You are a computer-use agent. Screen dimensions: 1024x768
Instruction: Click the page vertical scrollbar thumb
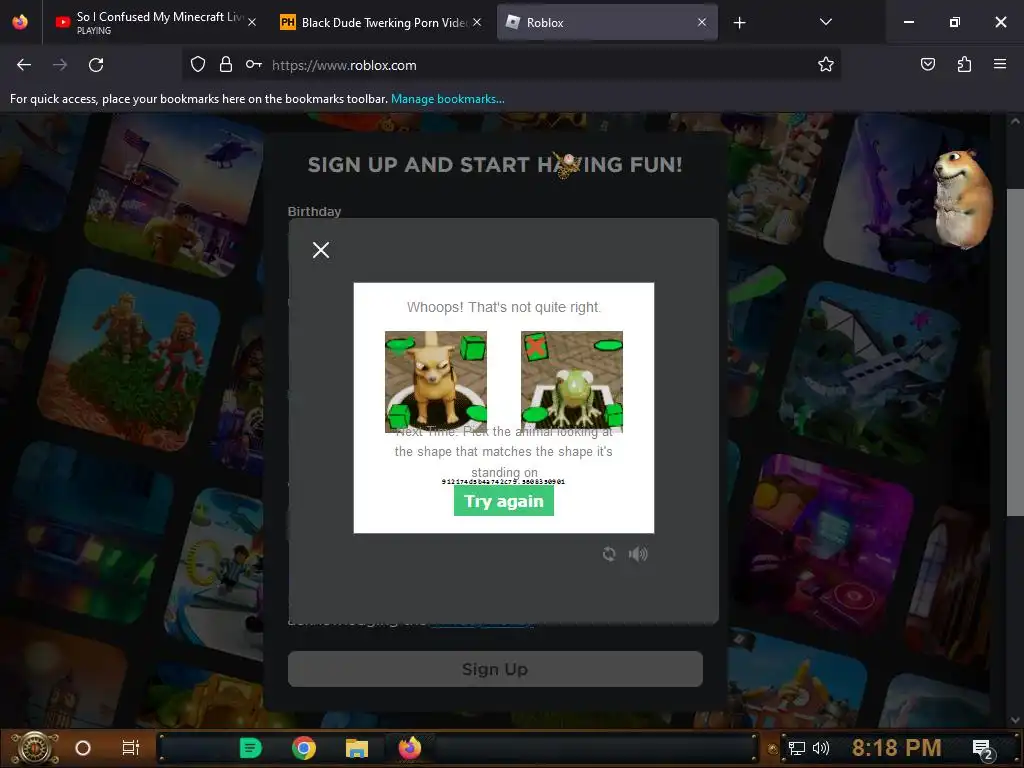(1015, 353)
